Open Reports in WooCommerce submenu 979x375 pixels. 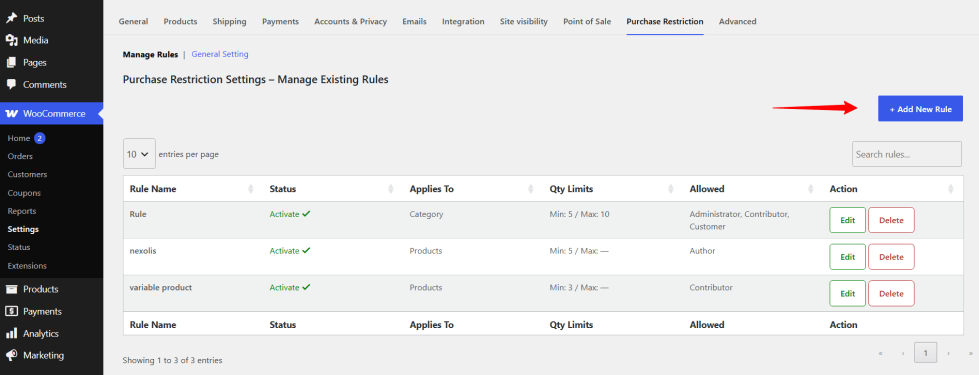pyautogui.click(x=22, y=211)
